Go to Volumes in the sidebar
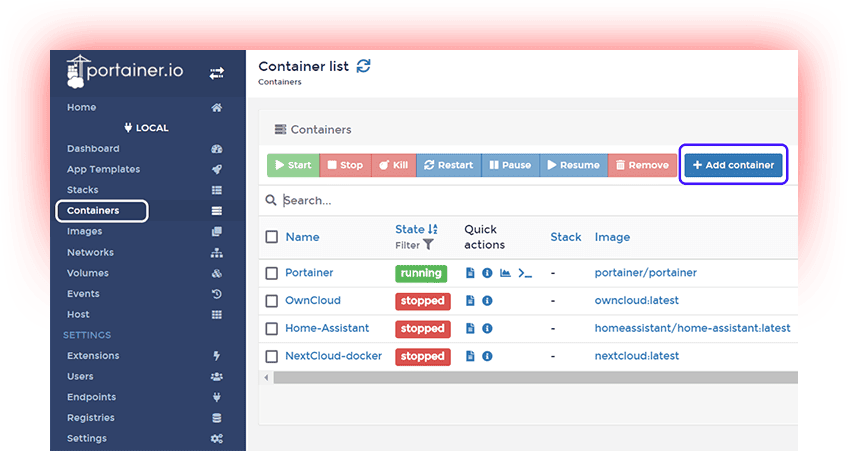Image resolution: width=848 pixels, height=451 pixels. [88, 273]
